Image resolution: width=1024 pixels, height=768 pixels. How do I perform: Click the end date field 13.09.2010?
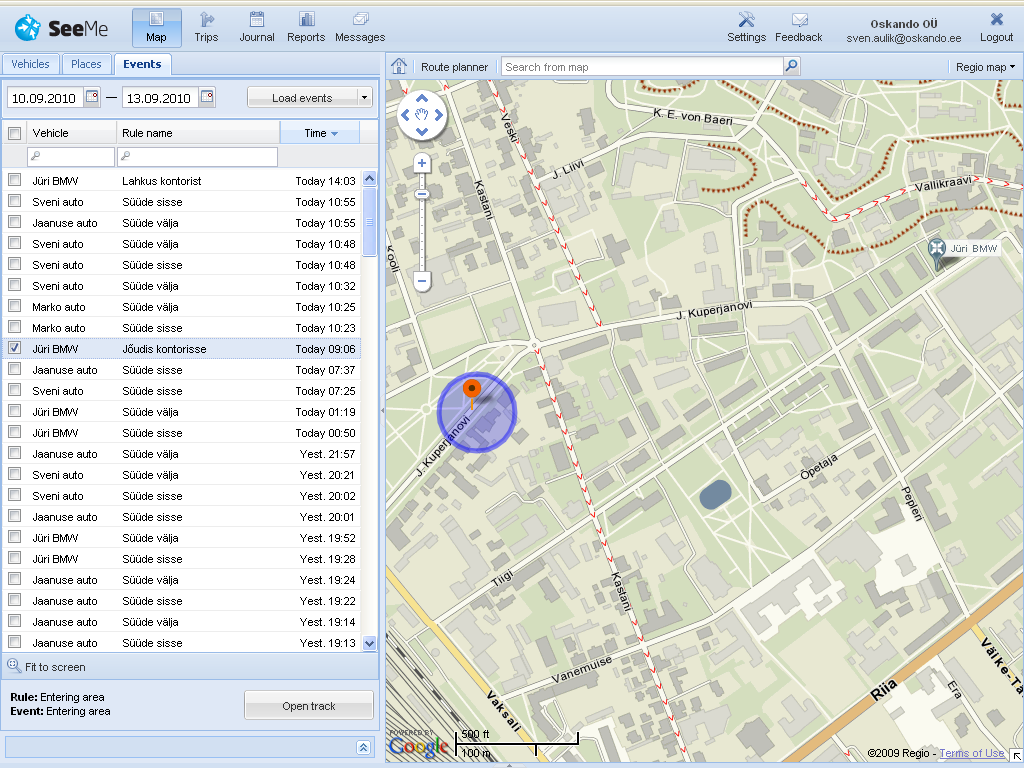[160, 98]
